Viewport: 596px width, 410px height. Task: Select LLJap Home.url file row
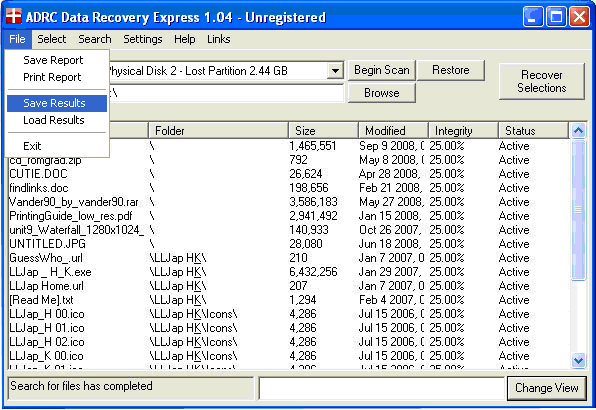(289, 286)
